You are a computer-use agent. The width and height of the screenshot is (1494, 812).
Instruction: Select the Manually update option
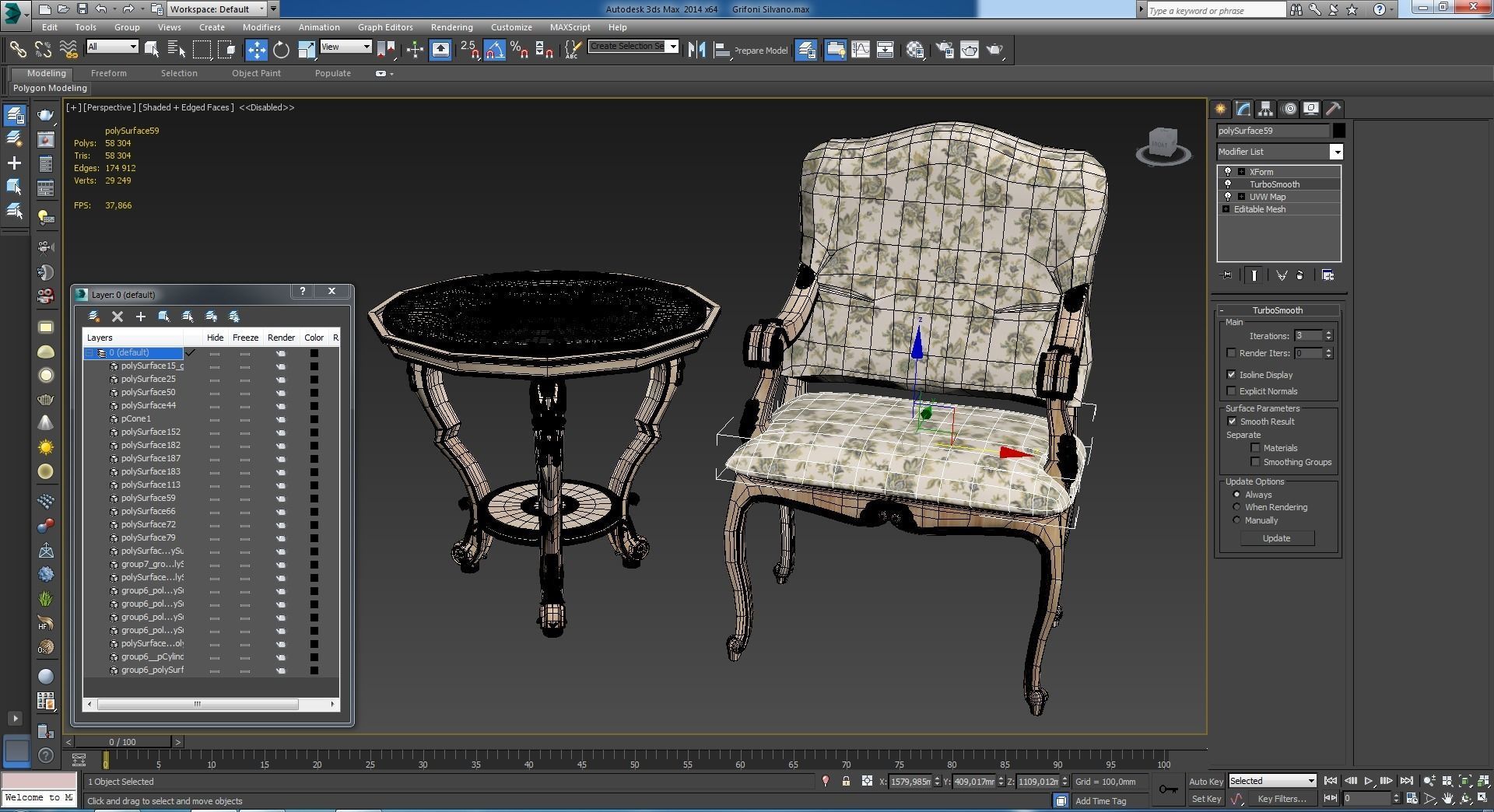(1236, 520)
